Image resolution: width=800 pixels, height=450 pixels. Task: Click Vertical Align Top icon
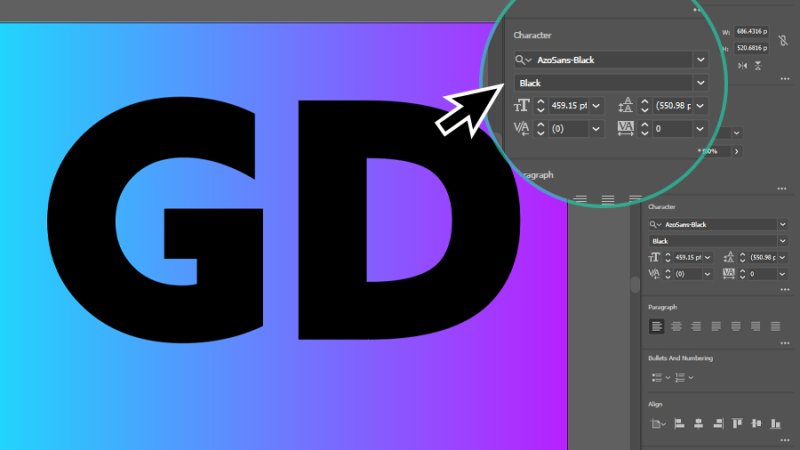click(x=737, y=423)
